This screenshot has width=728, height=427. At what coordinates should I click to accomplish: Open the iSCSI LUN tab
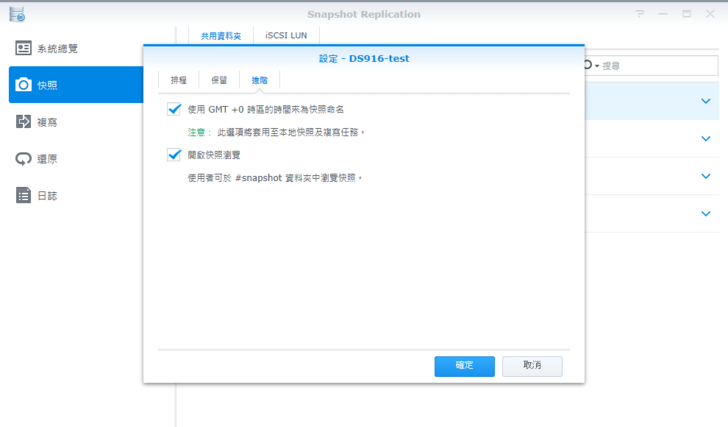pyautogui.click(x=286, y=35)
